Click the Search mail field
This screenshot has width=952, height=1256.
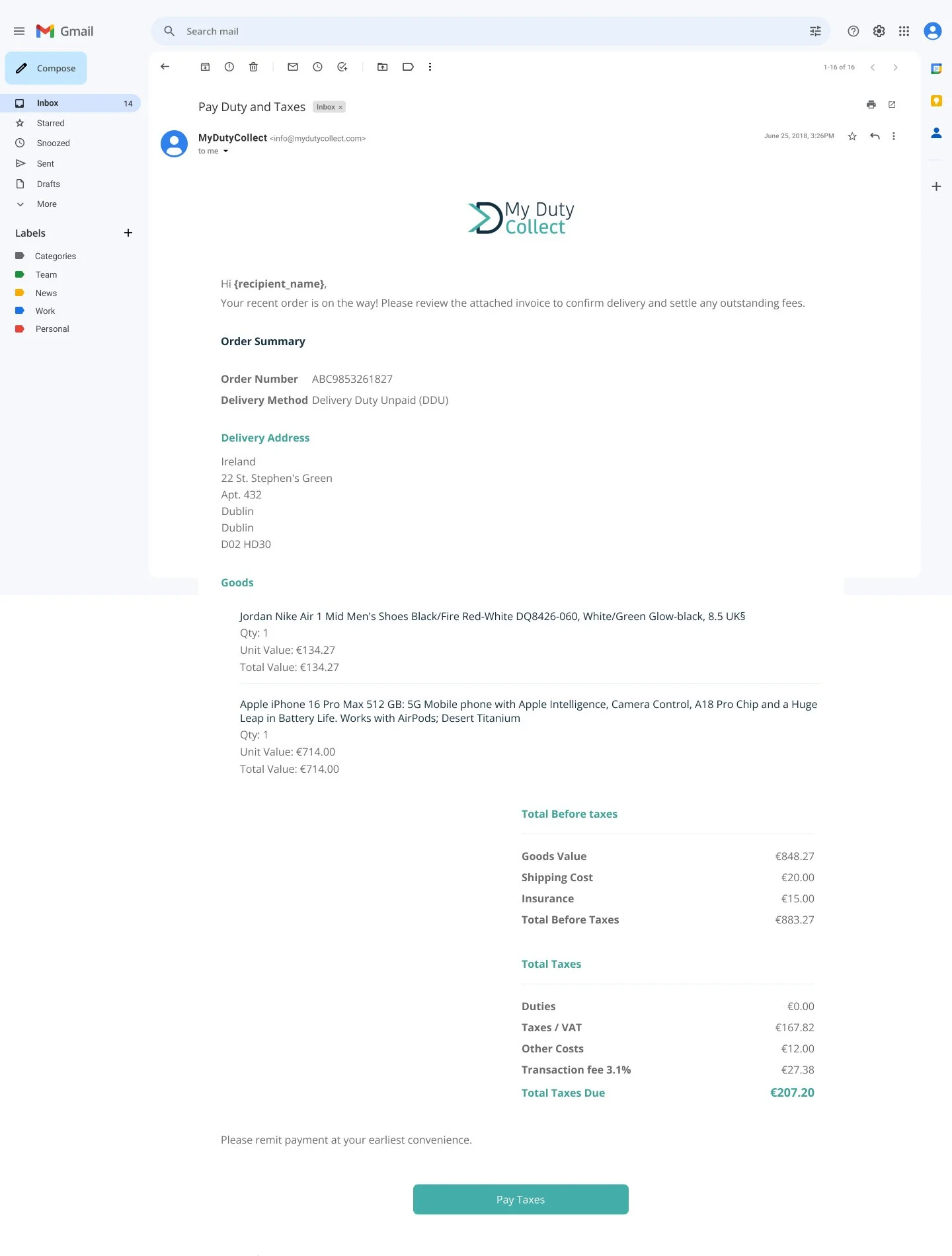[489, 31]
